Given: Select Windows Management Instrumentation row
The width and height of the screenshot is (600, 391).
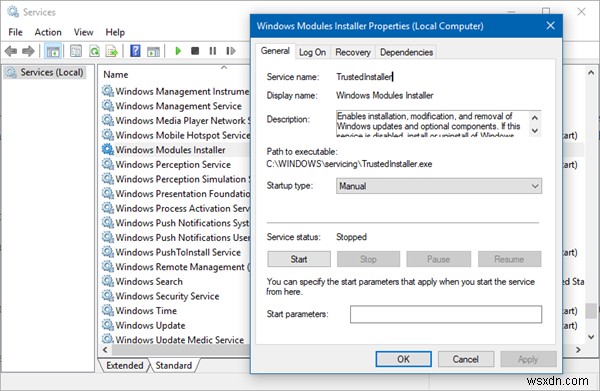Looking at the screenshot, I should [x=175, y=91].
